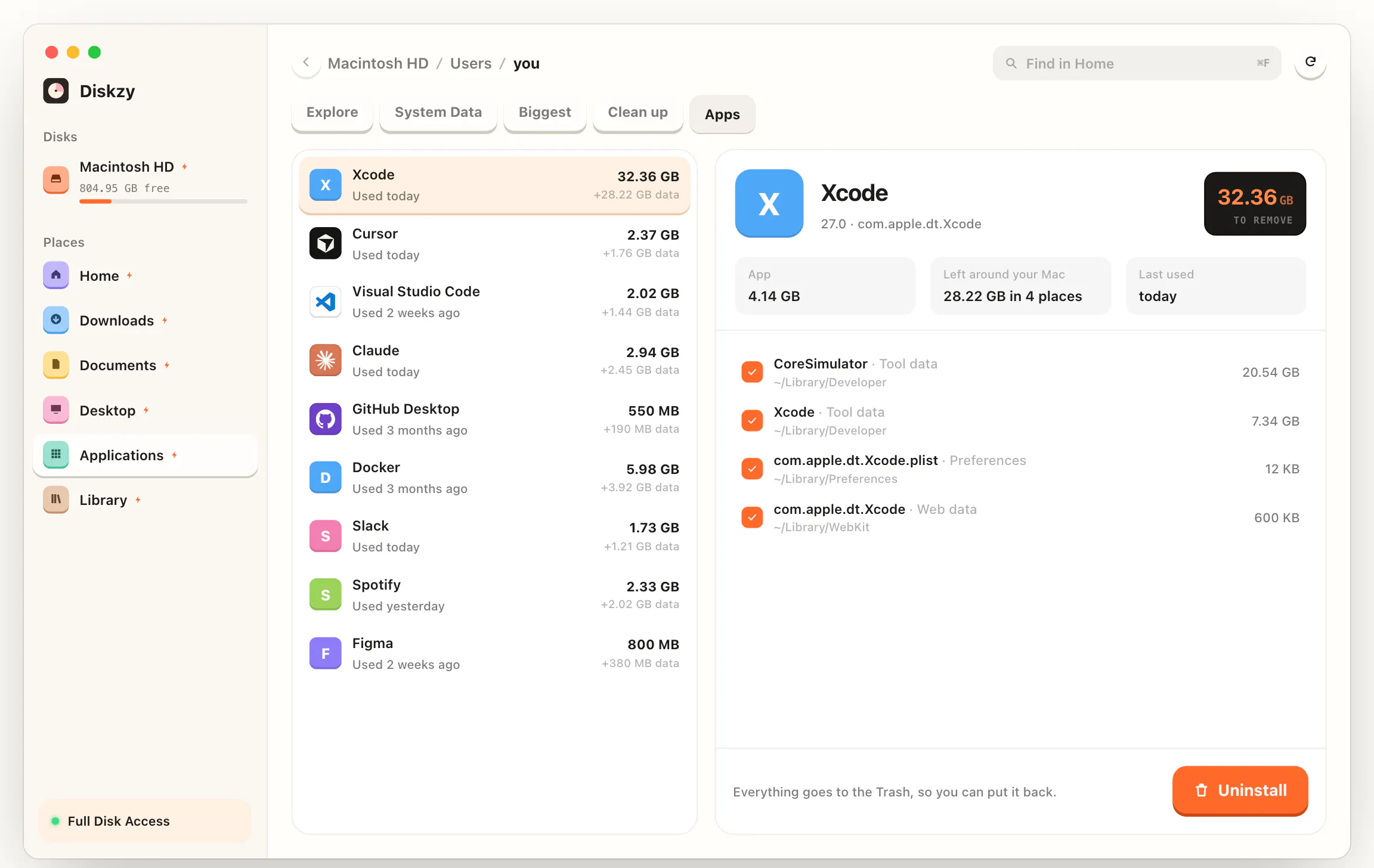
Task: Focus the Find in Home search field
Action: (1137, 63)
